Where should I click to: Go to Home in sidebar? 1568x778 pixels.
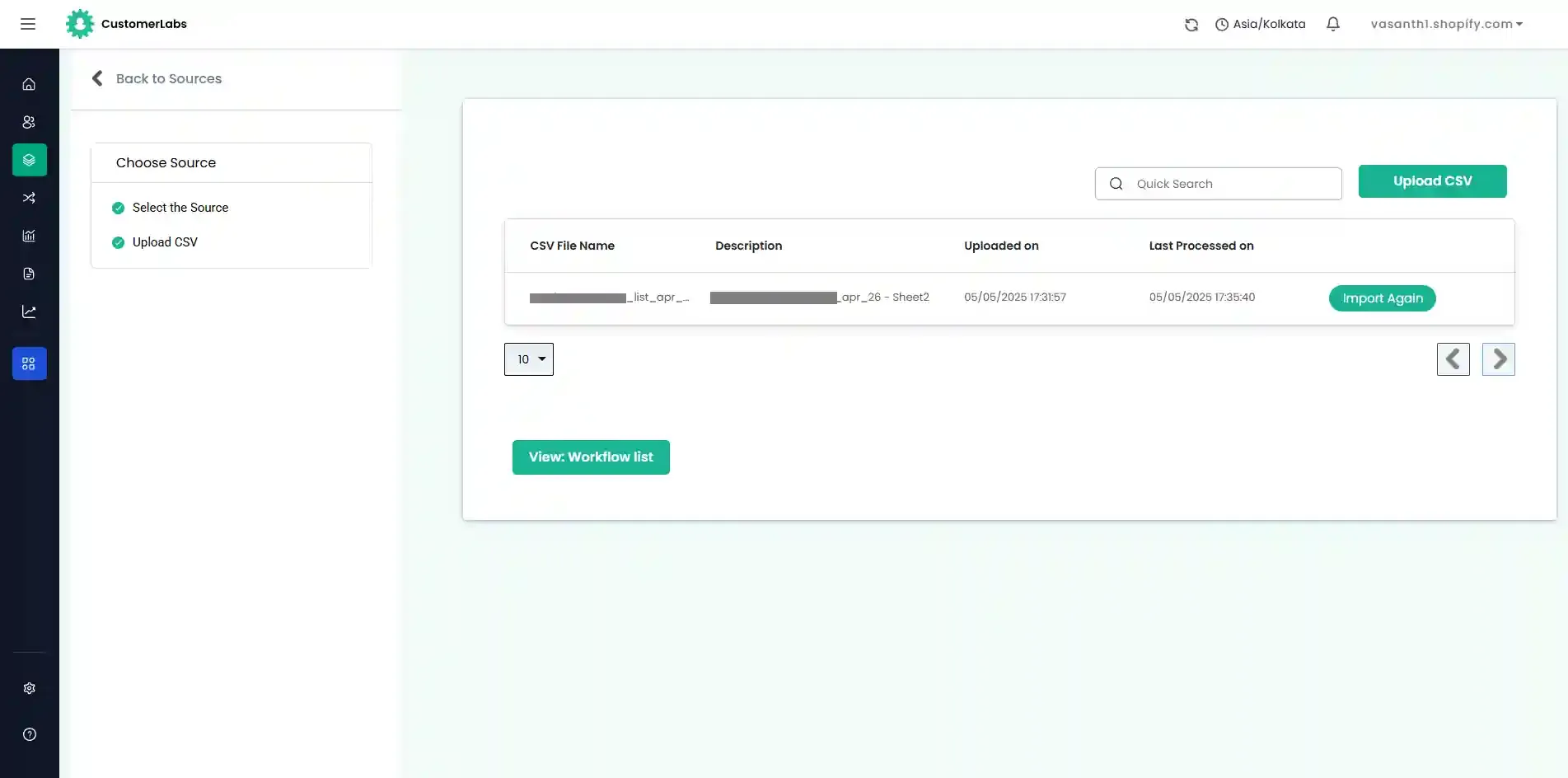tap(29, 84)
